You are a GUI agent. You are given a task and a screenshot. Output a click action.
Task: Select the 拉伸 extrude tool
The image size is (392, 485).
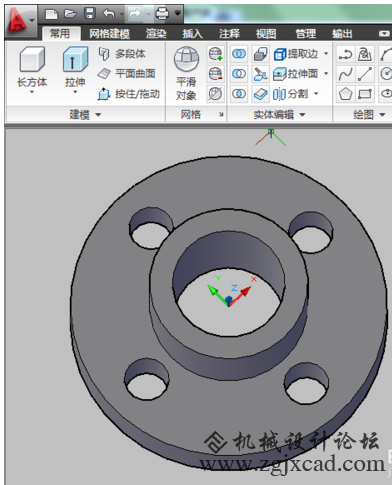click(x=75, y=66)
